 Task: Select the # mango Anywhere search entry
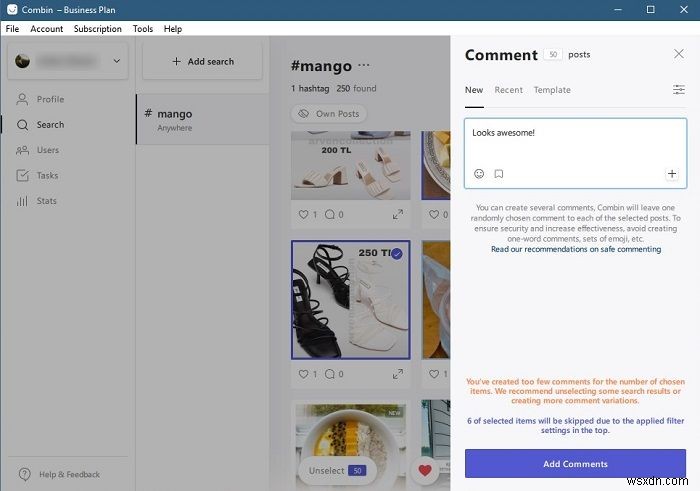tap(203, 119)
